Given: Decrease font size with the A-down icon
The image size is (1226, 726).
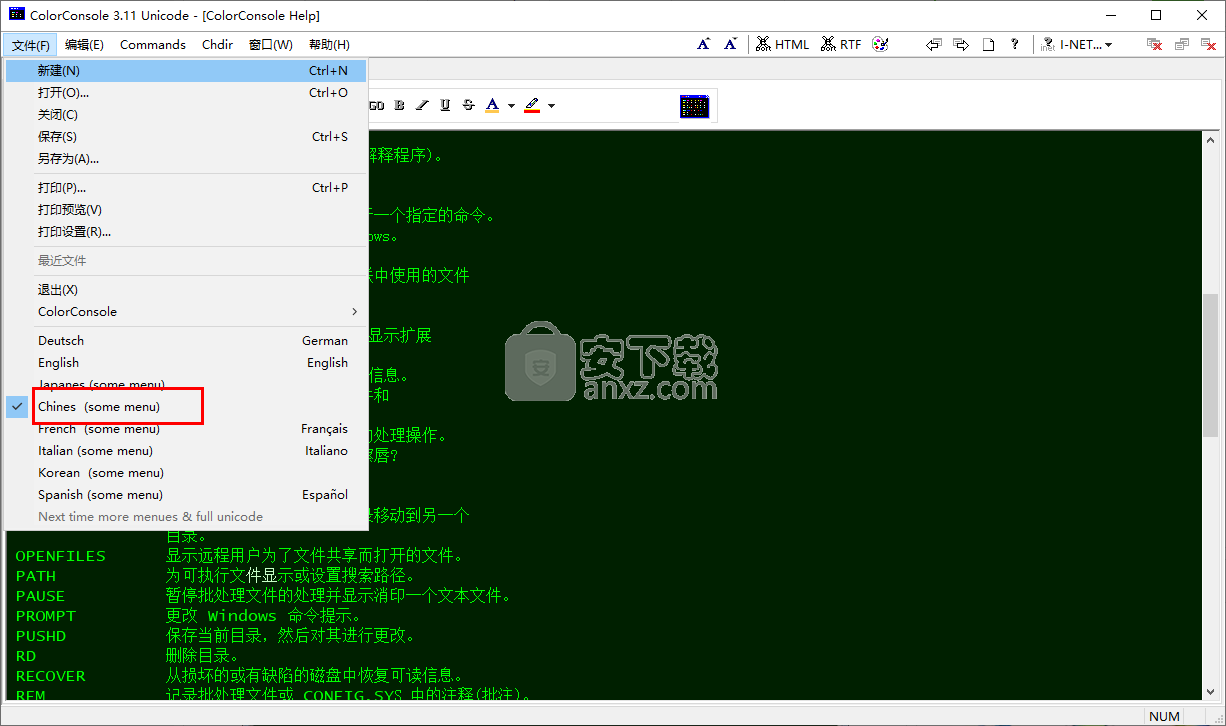Looking at the screenshot, I should coord(730,44).
